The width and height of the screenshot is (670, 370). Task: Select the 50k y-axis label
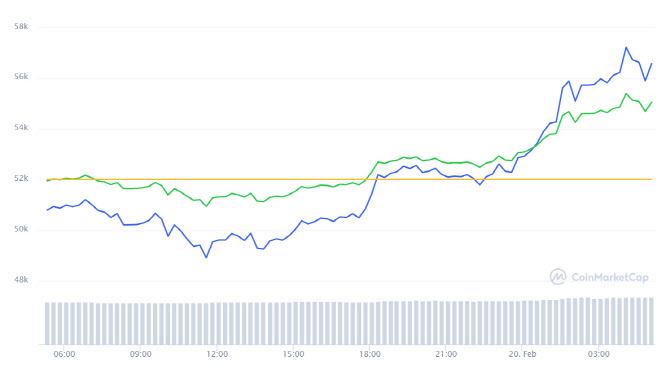(x=21, y=229)
